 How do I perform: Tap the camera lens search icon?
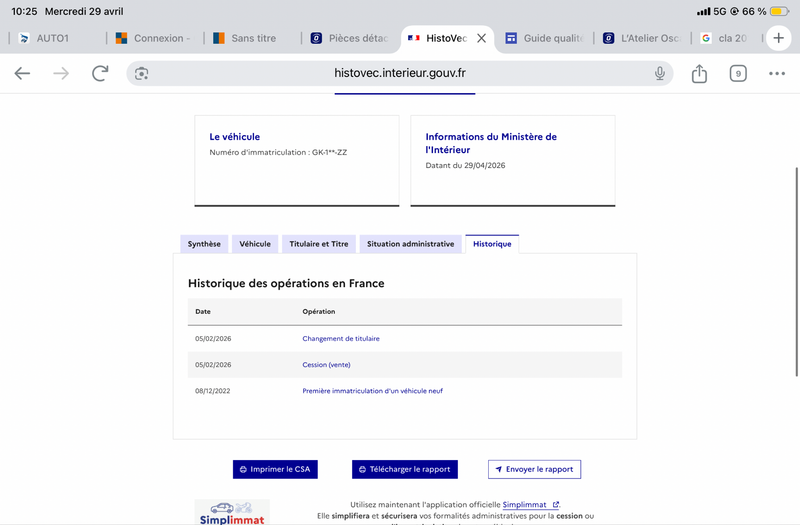click(x=141, y=73)
